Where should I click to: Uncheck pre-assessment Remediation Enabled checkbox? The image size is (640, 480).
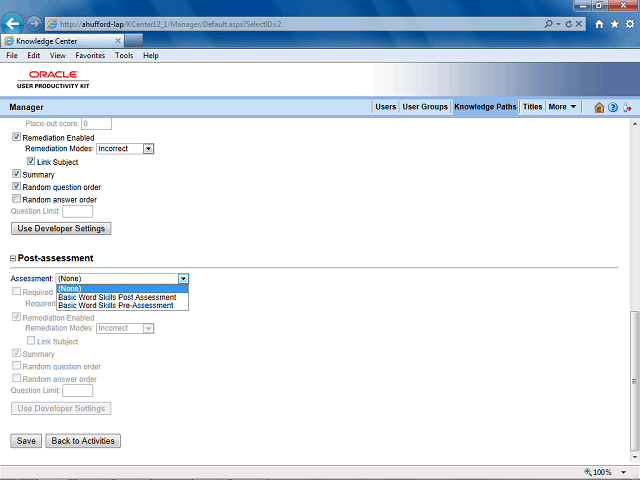click(x=16, y=137)
